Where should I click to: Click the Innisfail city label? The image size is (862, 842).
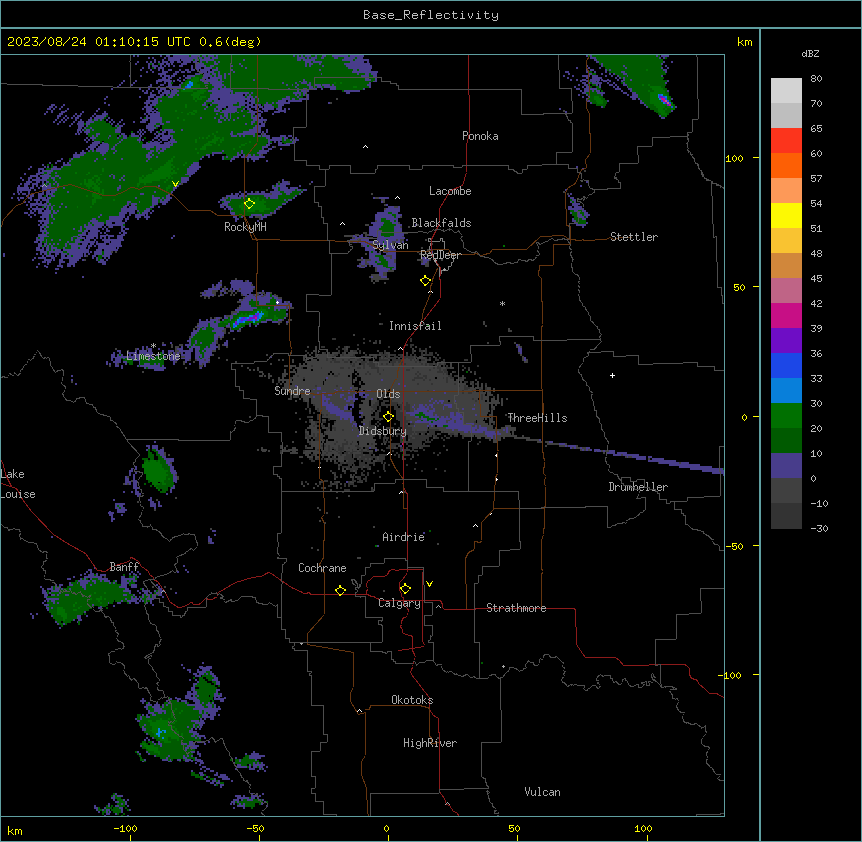click(x=415, y=326)
